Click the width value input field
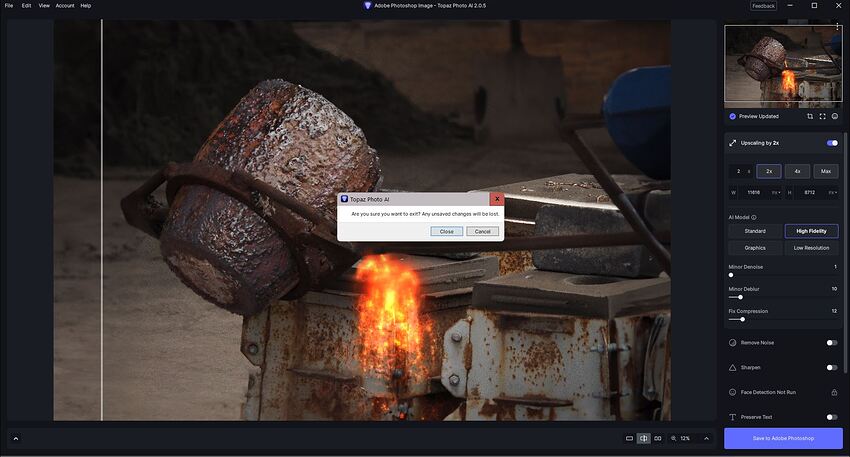Screen dimensions: 850x457 (754, 192)
